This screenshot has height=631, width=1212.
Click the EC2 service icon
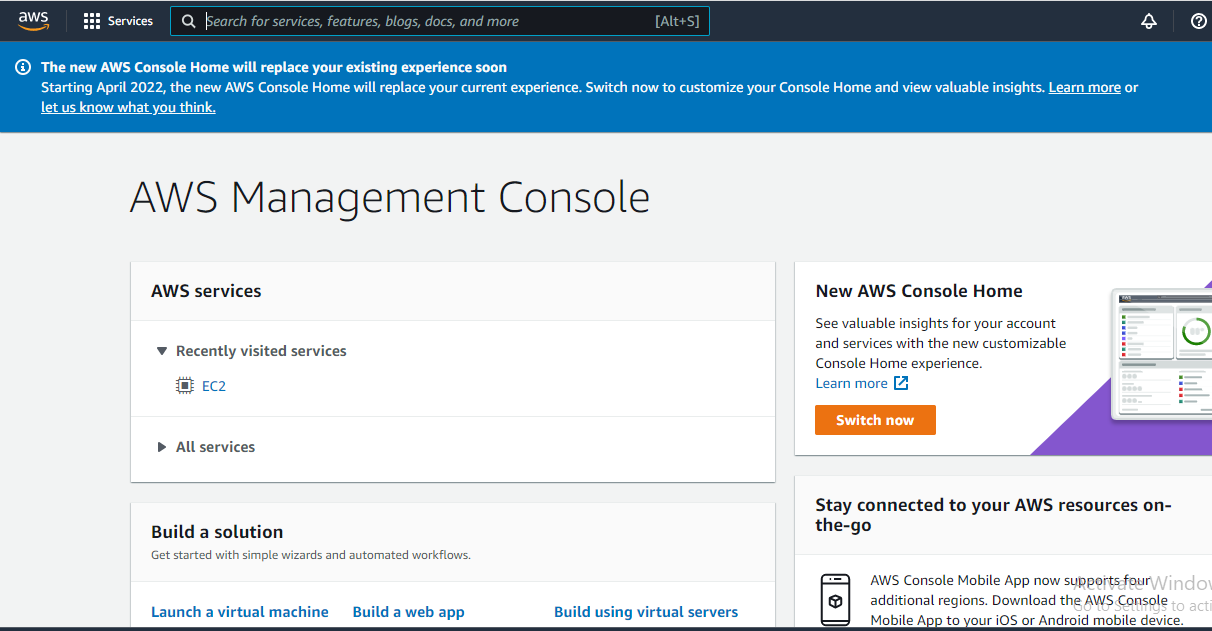184,385
